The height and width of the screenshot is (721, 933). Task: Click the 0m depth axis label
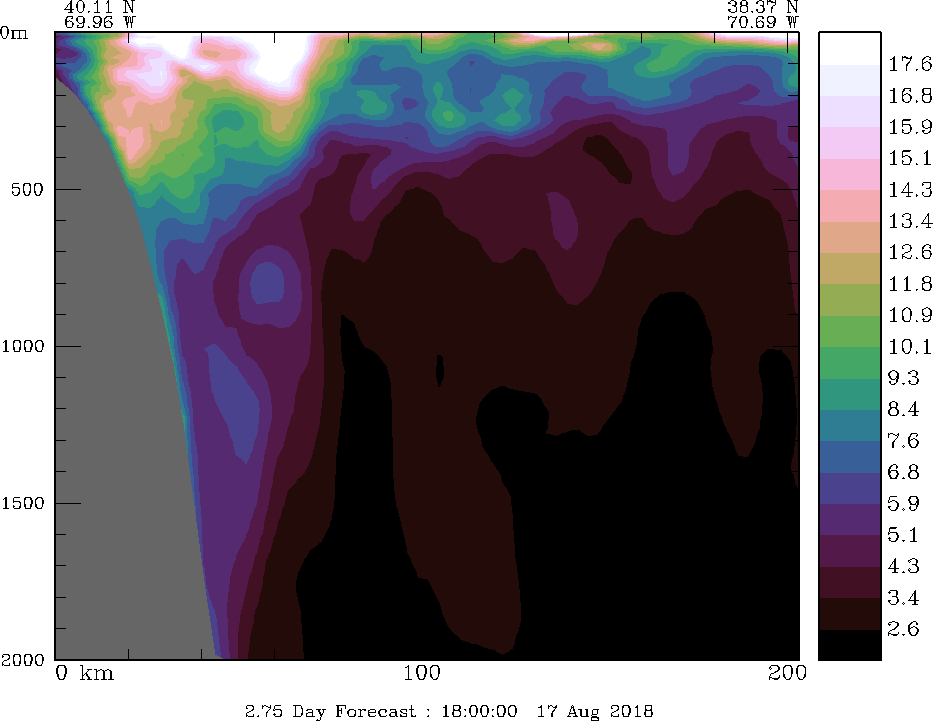[x=14, y=33]
